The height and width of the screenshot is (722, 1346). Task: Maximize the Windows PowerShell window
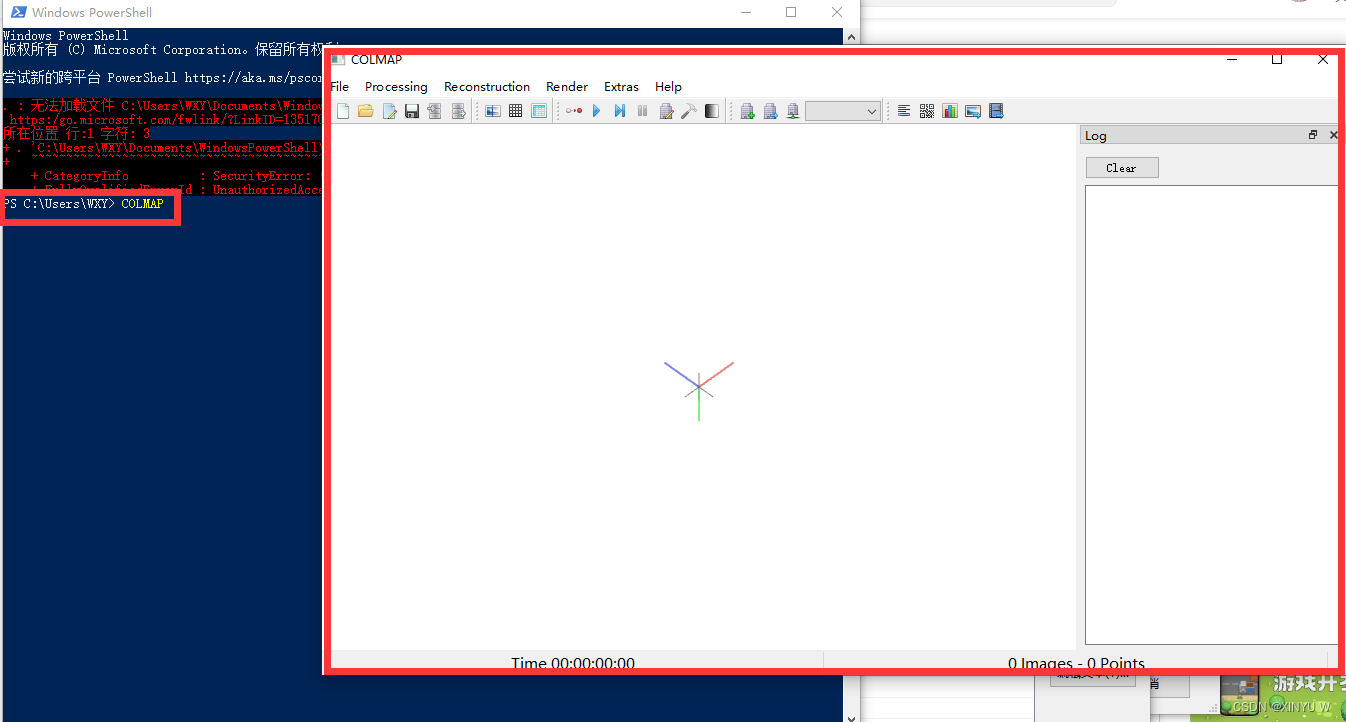click(791, 12)
